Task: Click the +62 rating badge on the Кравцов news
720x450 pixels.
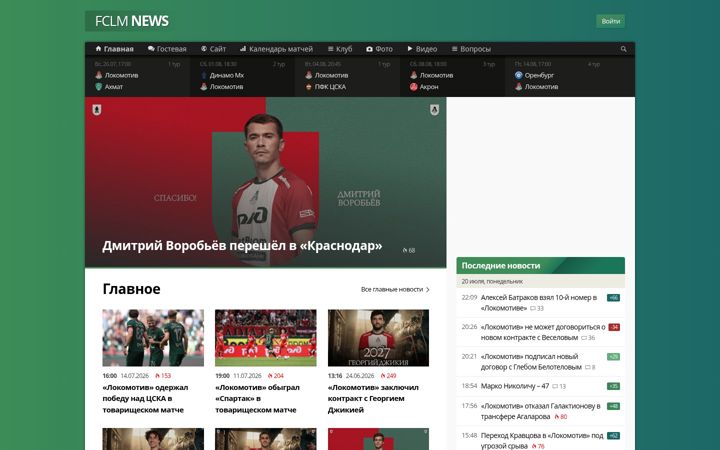Action: pyautogui.click(x=613, y=436)
